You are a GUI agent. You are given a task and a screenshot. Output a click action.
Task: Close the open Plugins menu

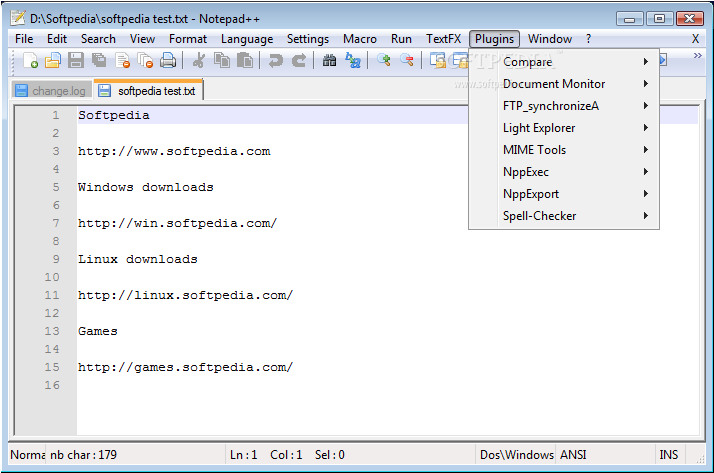click(495, 39)
